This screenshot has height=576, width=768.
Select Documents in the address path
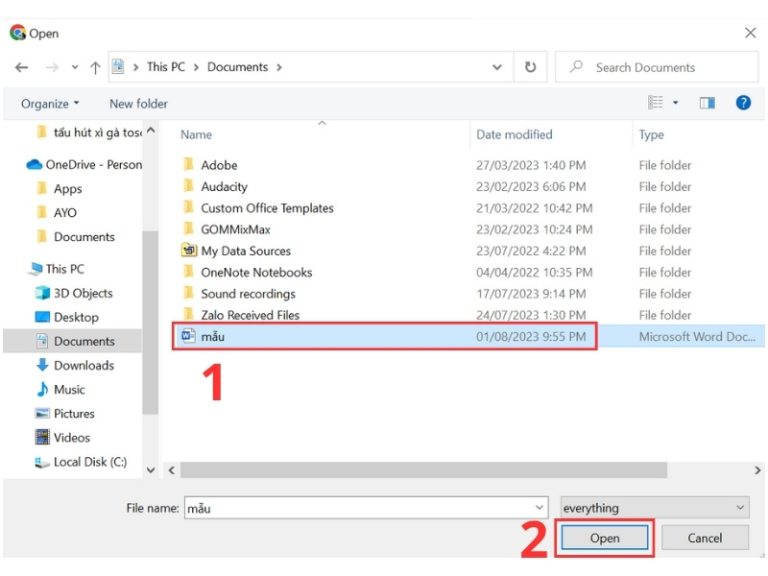(237, 67)
